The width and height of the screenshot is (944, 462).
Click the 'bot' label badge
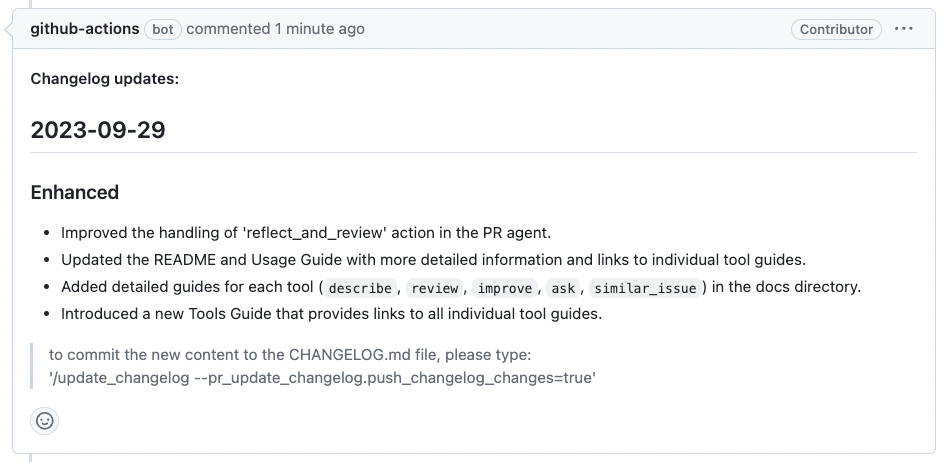[163, 29]
